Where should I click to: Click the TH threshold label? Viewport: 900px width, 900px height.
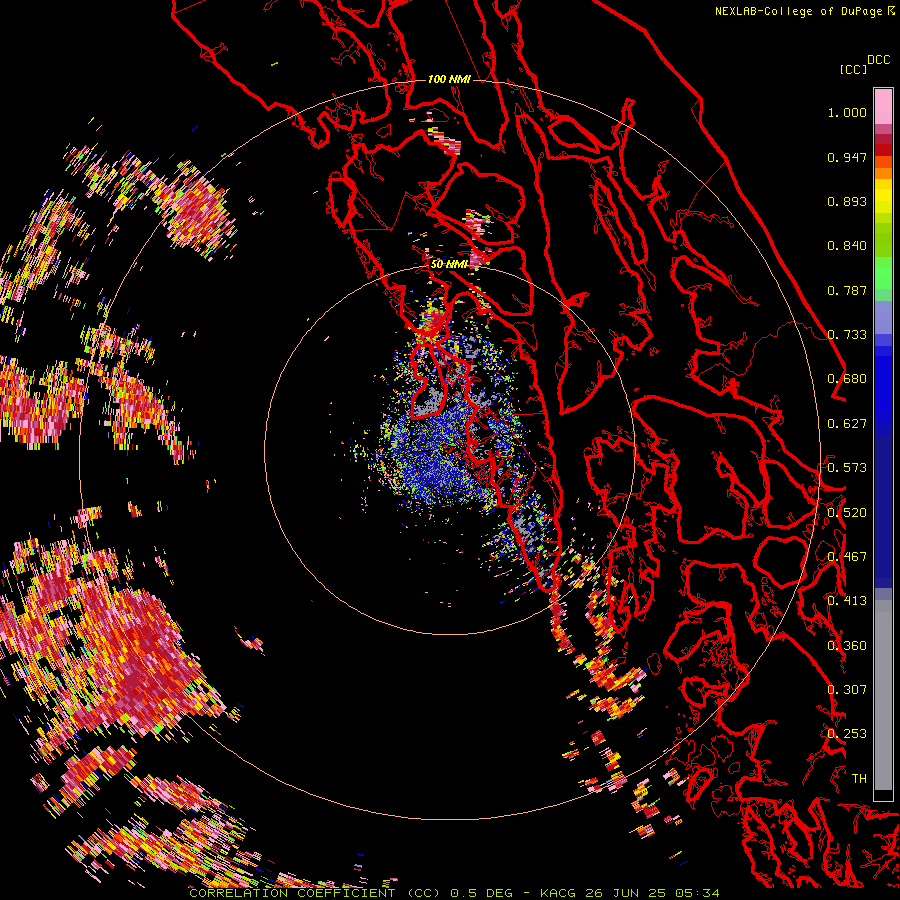coord(859,779)
